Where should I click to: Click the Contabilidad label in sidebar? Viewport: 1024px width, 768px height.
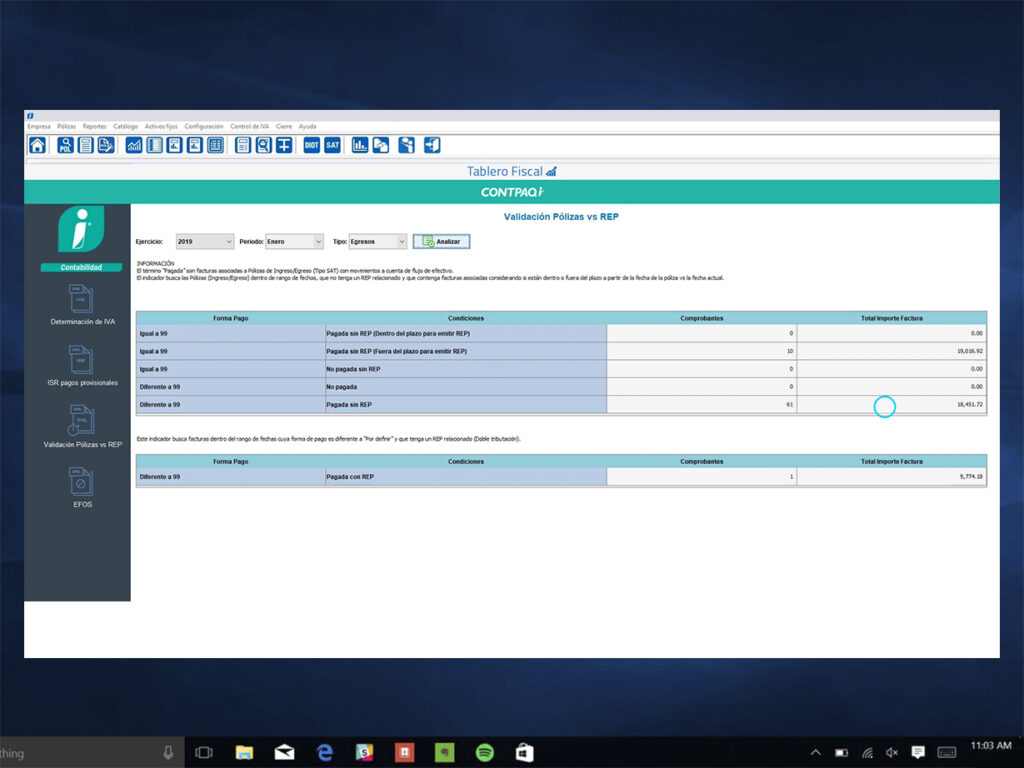81,267
